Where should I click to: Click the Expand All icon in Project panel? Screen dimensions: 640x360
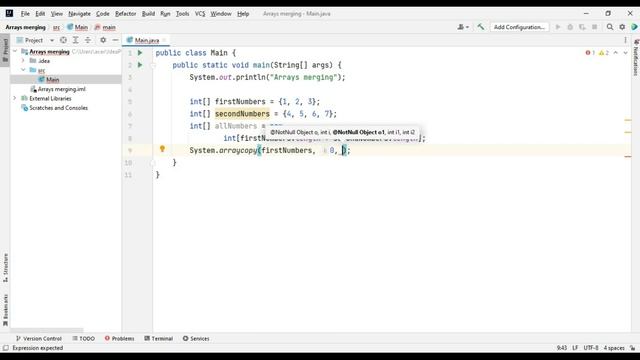[76, 40]
